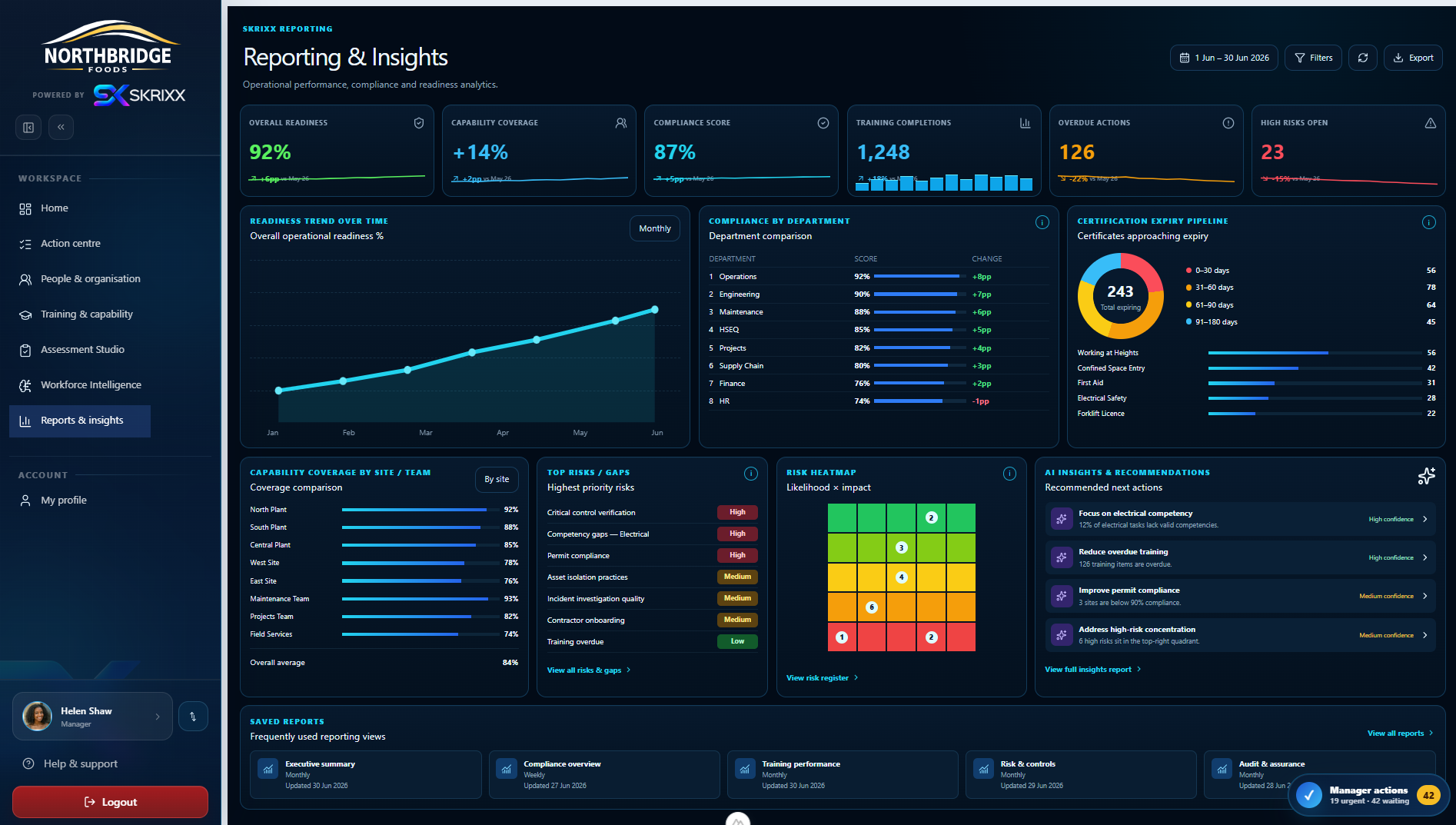This screenshot has height=825, width=1456.
Task: Open info icon for Top Risks / Gaps
Action: point(751,474)
